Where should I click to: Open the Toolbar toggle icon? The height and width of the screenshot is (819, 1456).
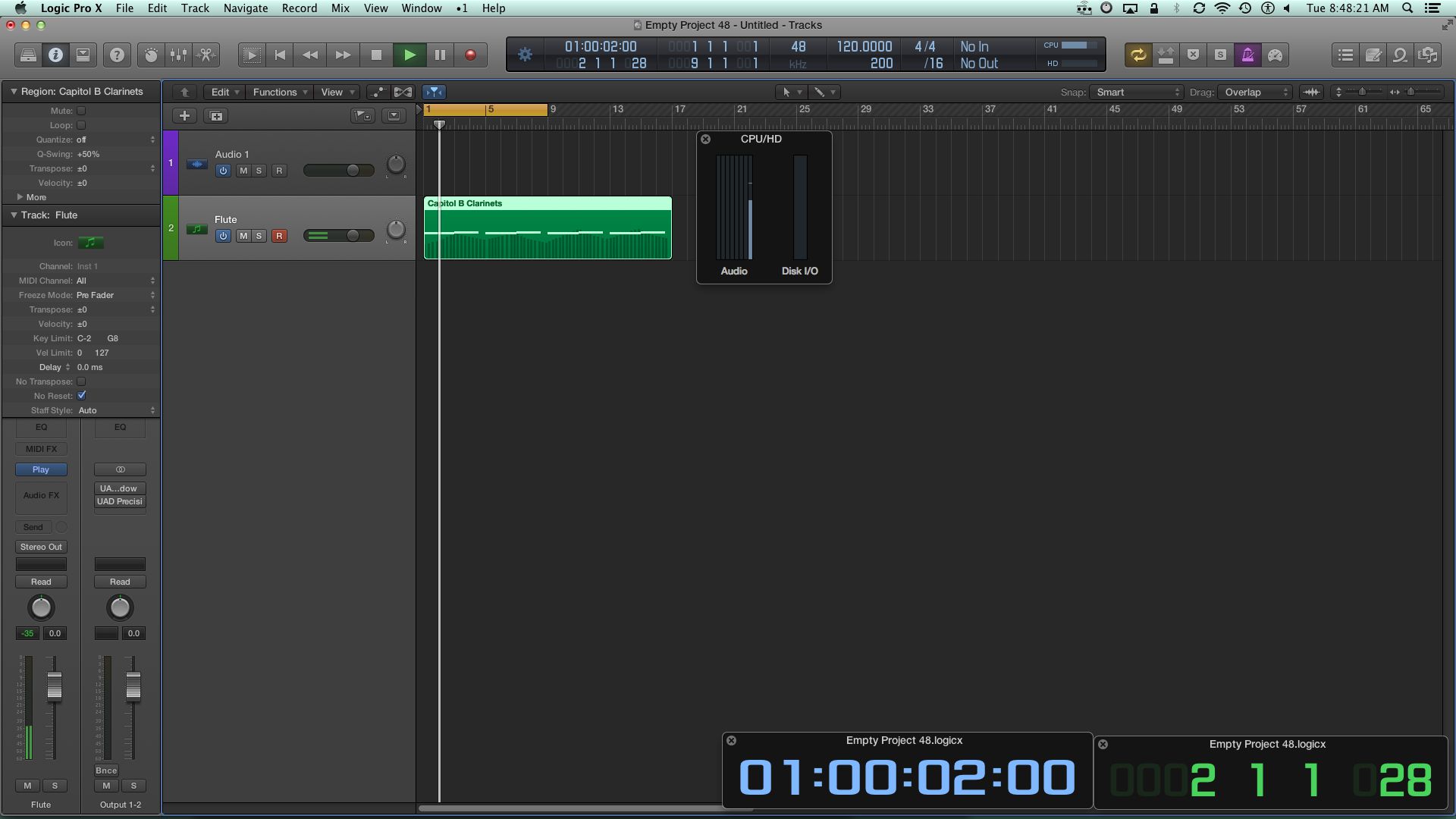(83, 55)
